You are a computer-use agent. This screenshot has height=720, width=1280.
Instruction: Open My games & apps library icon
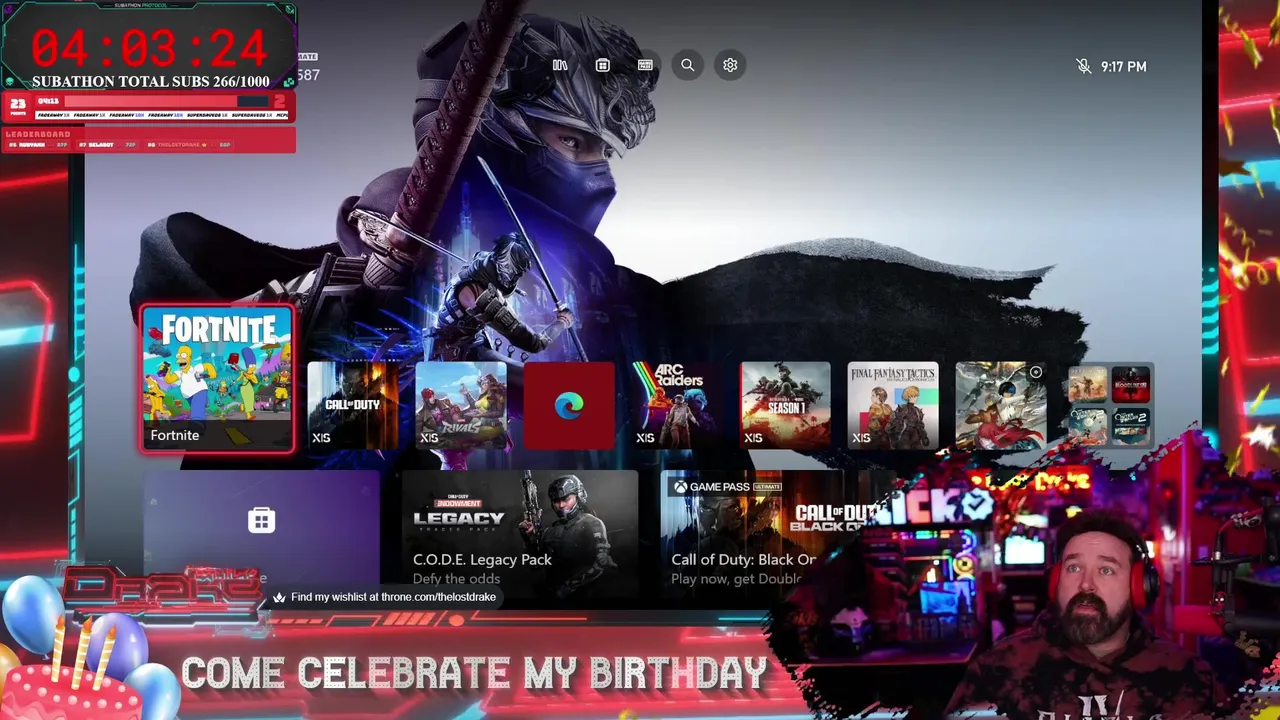pyautogui.click(x=560, y=65)
